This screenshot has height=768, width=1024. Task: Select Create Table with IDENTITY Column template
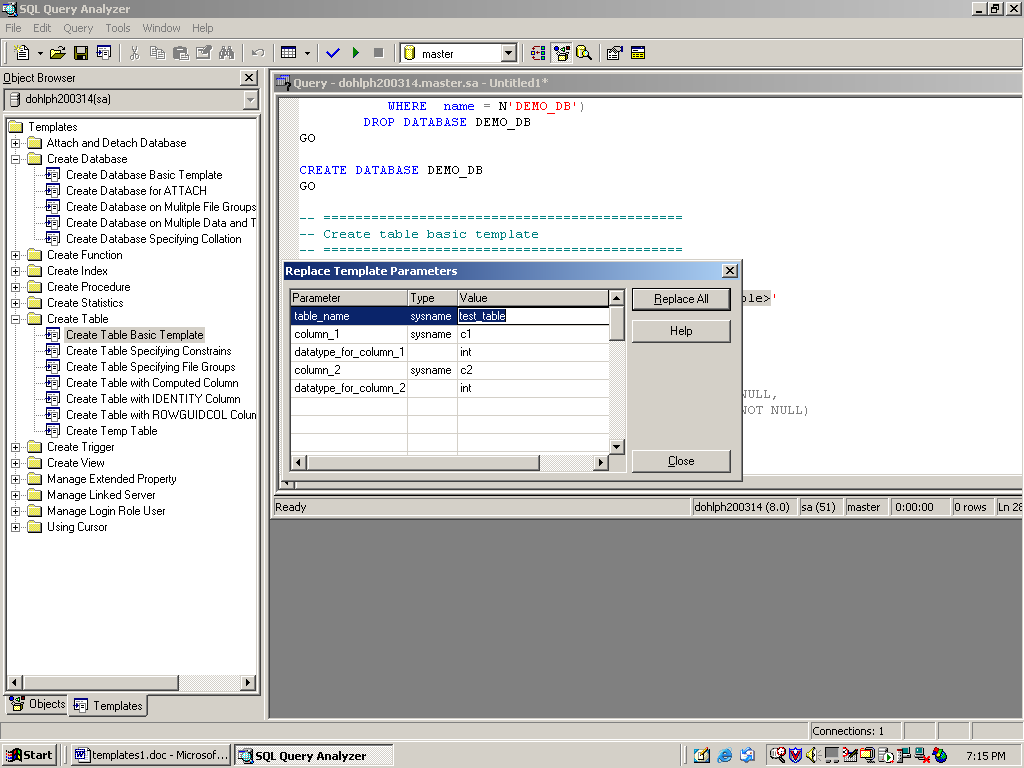153,399
